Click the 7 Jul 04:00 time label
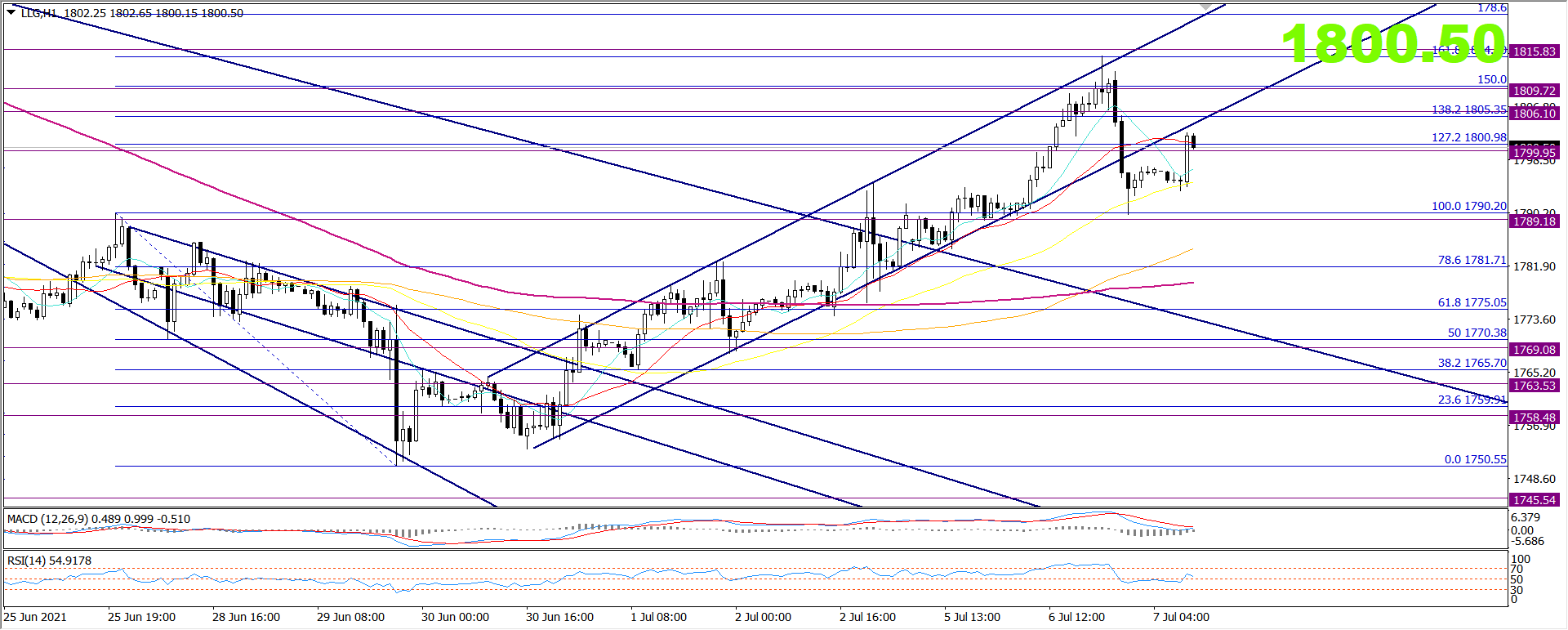Image resolution: width=1568 pixels, height=630 pixels. pos(1181,617)
